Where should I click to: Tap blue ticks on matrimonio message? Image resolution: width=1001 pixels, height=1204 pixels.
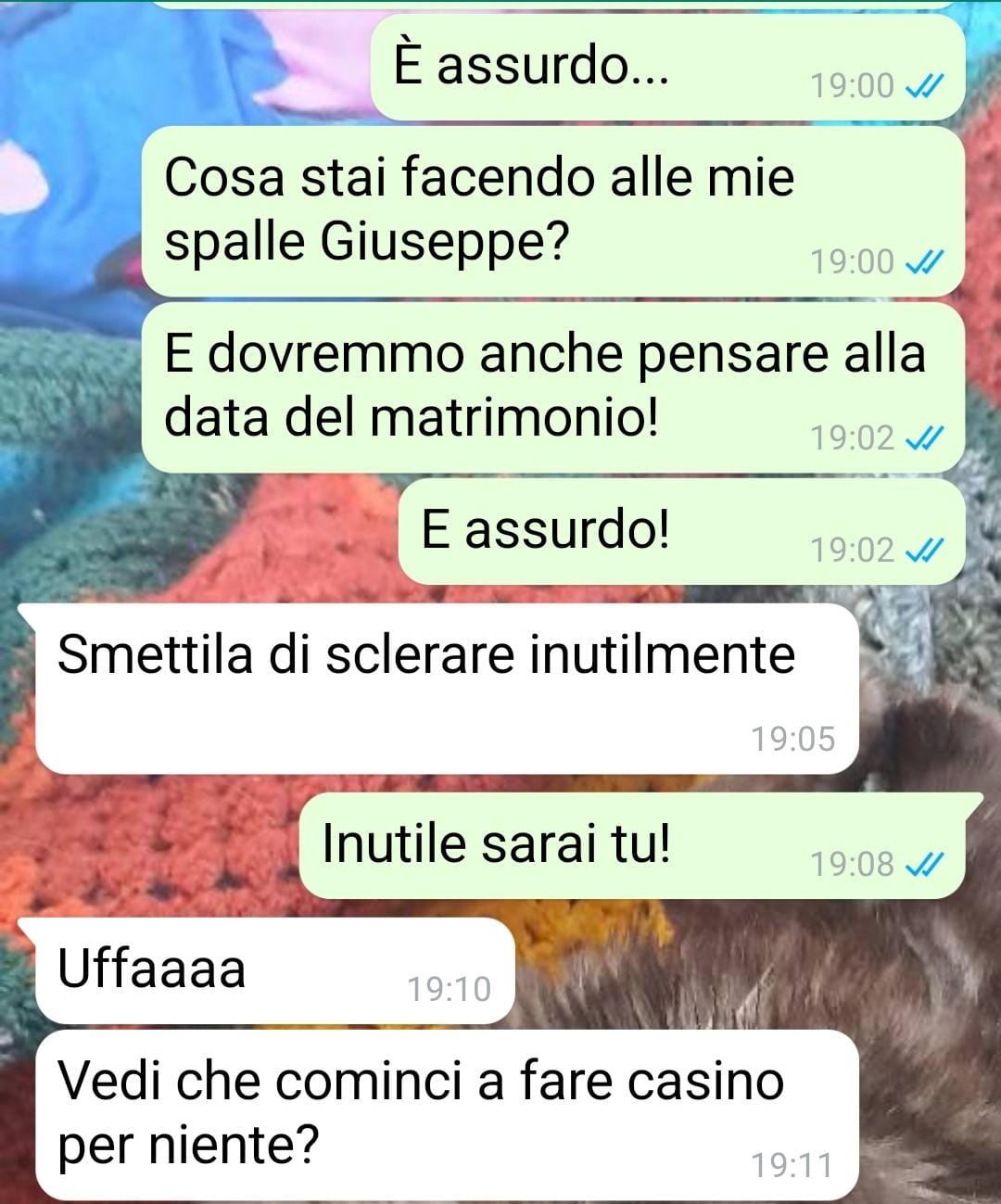click(923, 437)
